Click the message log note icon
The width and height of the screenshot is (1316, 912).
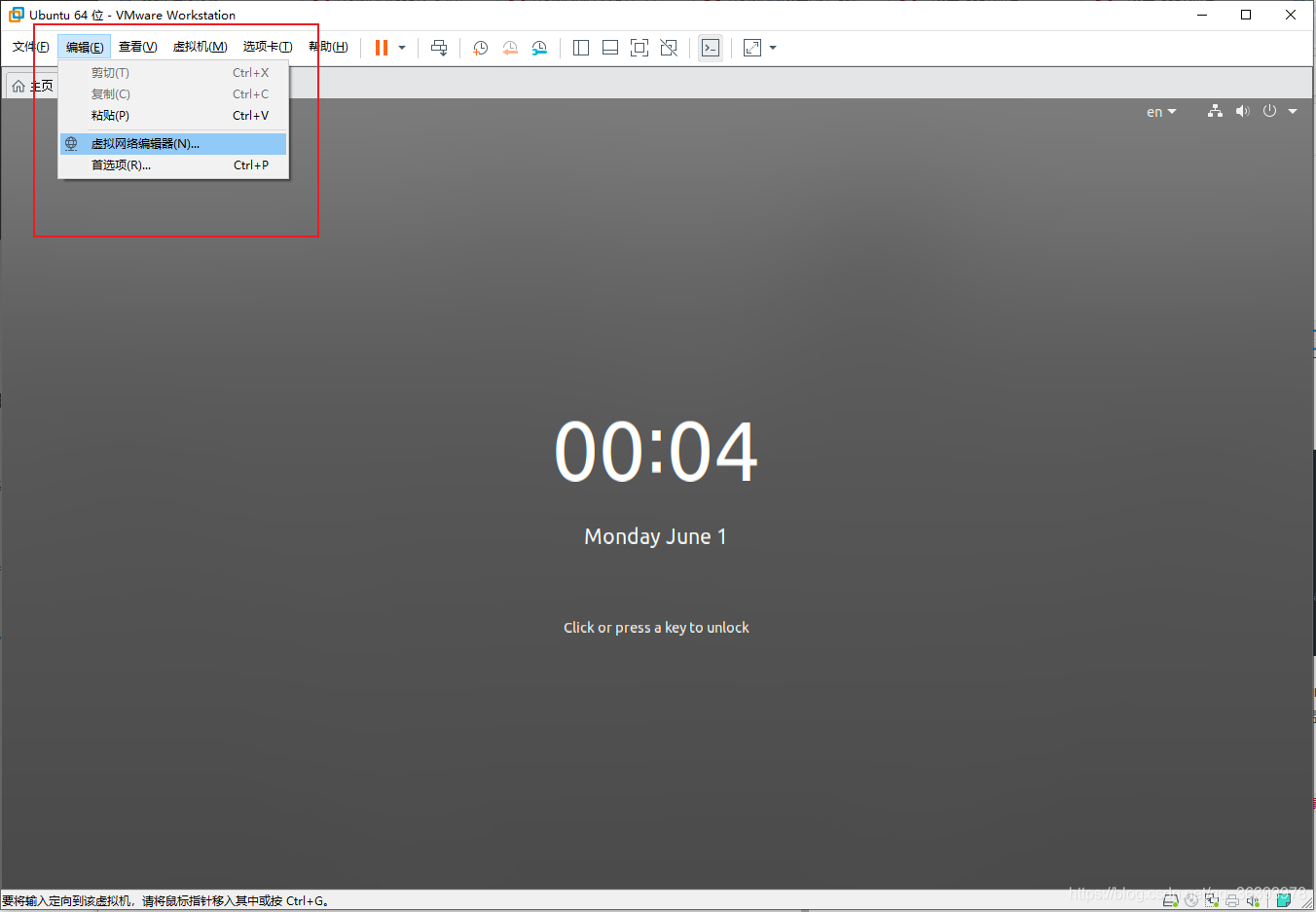click(1284, 900)
